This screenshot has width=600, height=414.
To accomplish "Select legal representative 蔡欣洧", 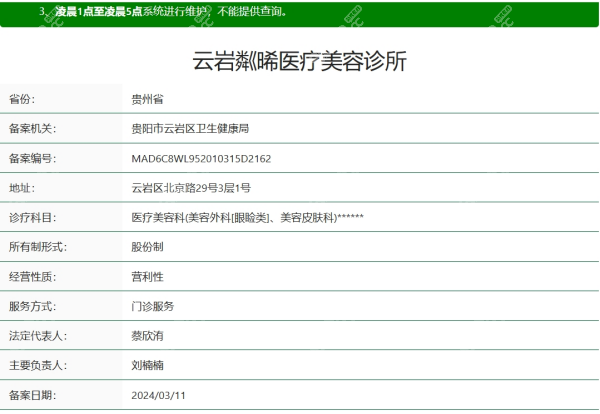I will (147, 336).
